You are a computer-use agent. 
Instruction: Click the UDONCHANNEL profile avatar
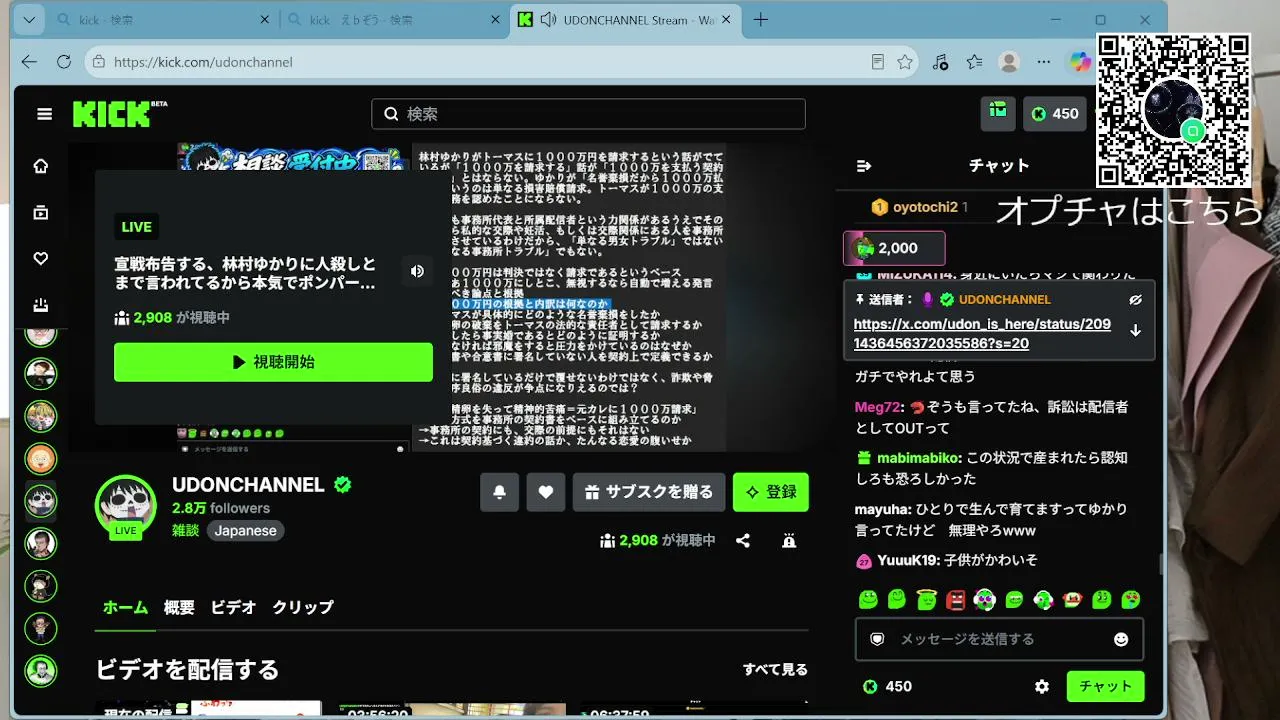(126, 505)
